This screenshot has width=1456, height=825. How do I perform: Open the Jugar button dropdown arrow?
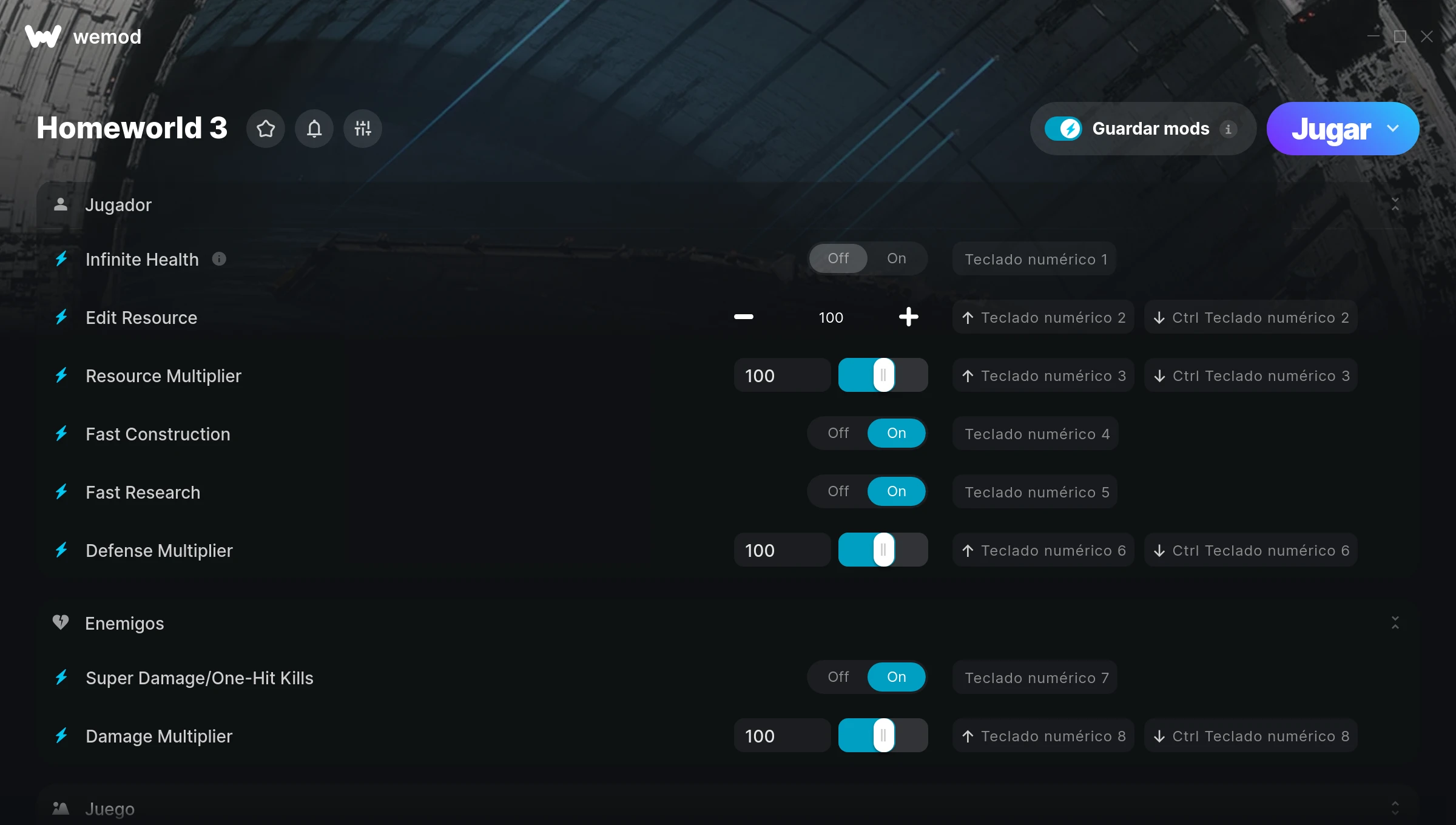coord(1394,129)
